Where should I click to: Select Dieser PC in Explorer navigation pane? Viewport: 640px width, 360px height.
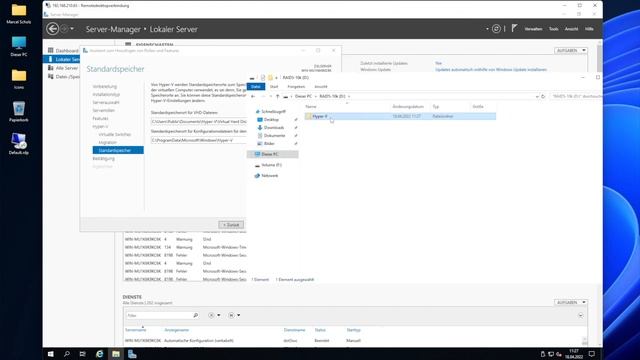tap(273, 154)
